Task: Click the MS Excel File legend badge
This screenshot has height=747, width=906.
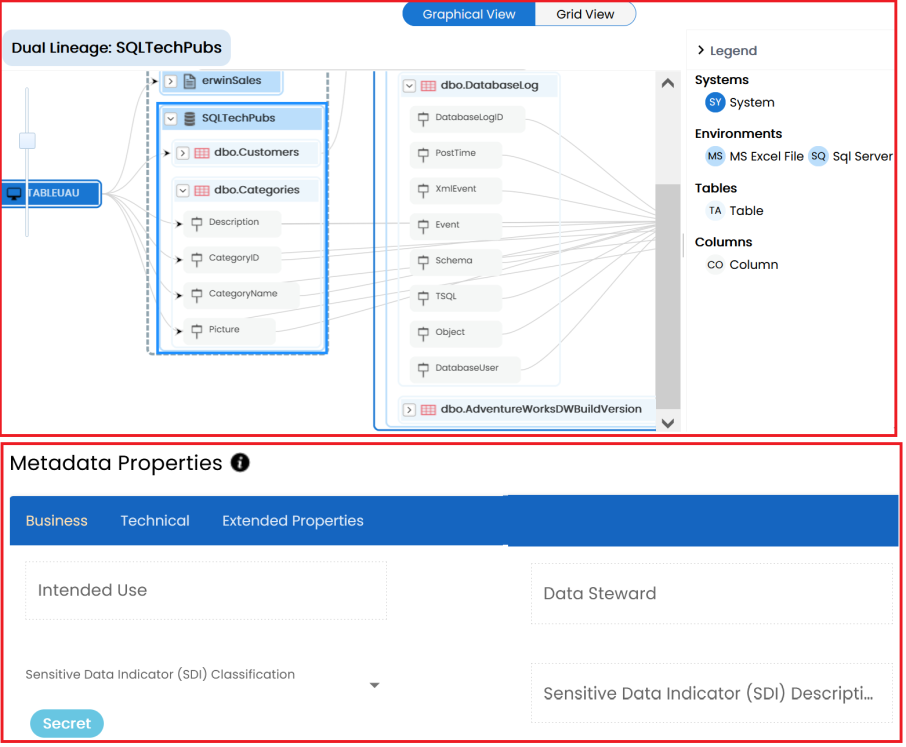Action: point(715,157)
